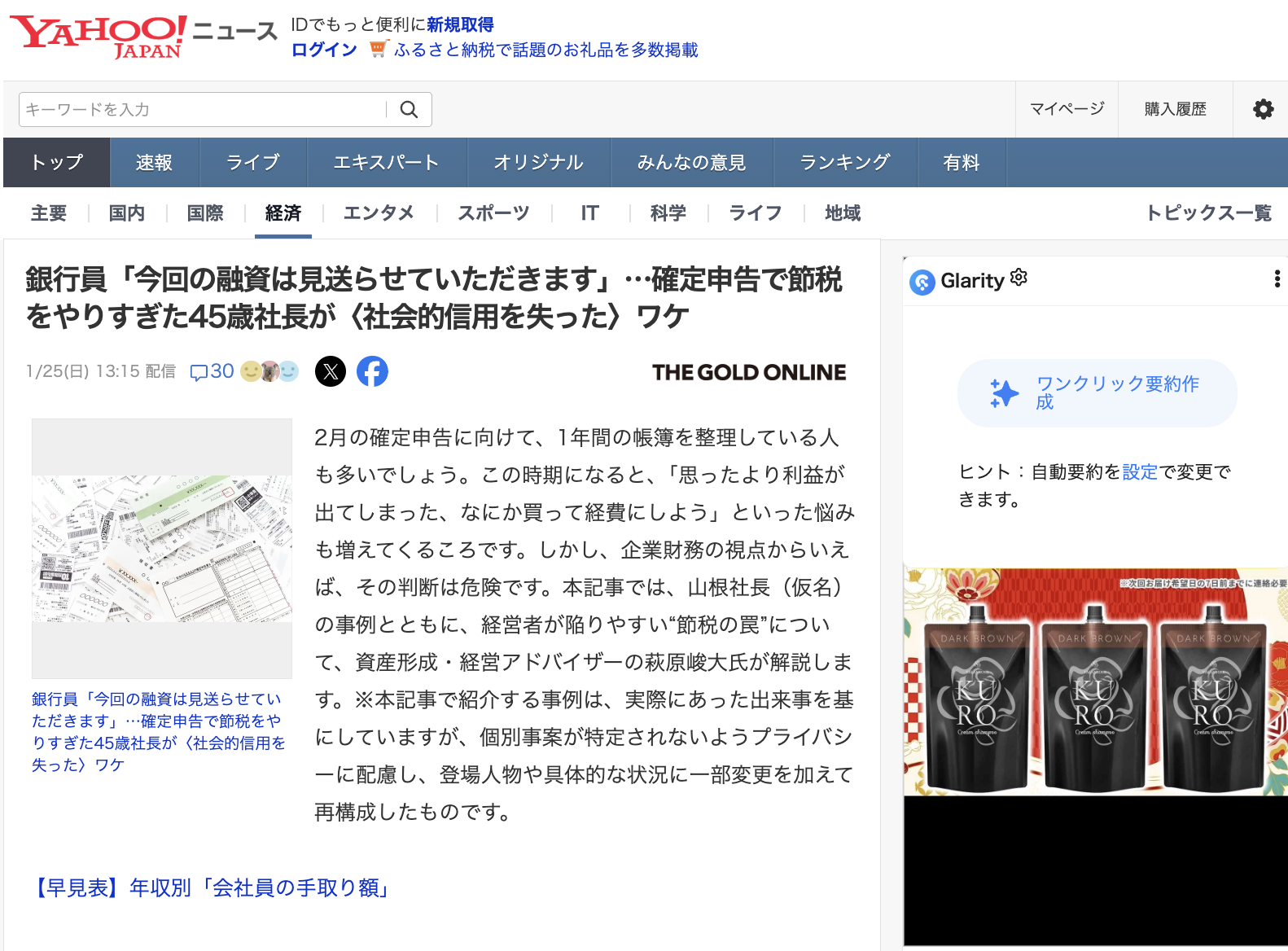Go to the IT category
The height and width of the screenshot is (951, 1288).
click(589, 213)
